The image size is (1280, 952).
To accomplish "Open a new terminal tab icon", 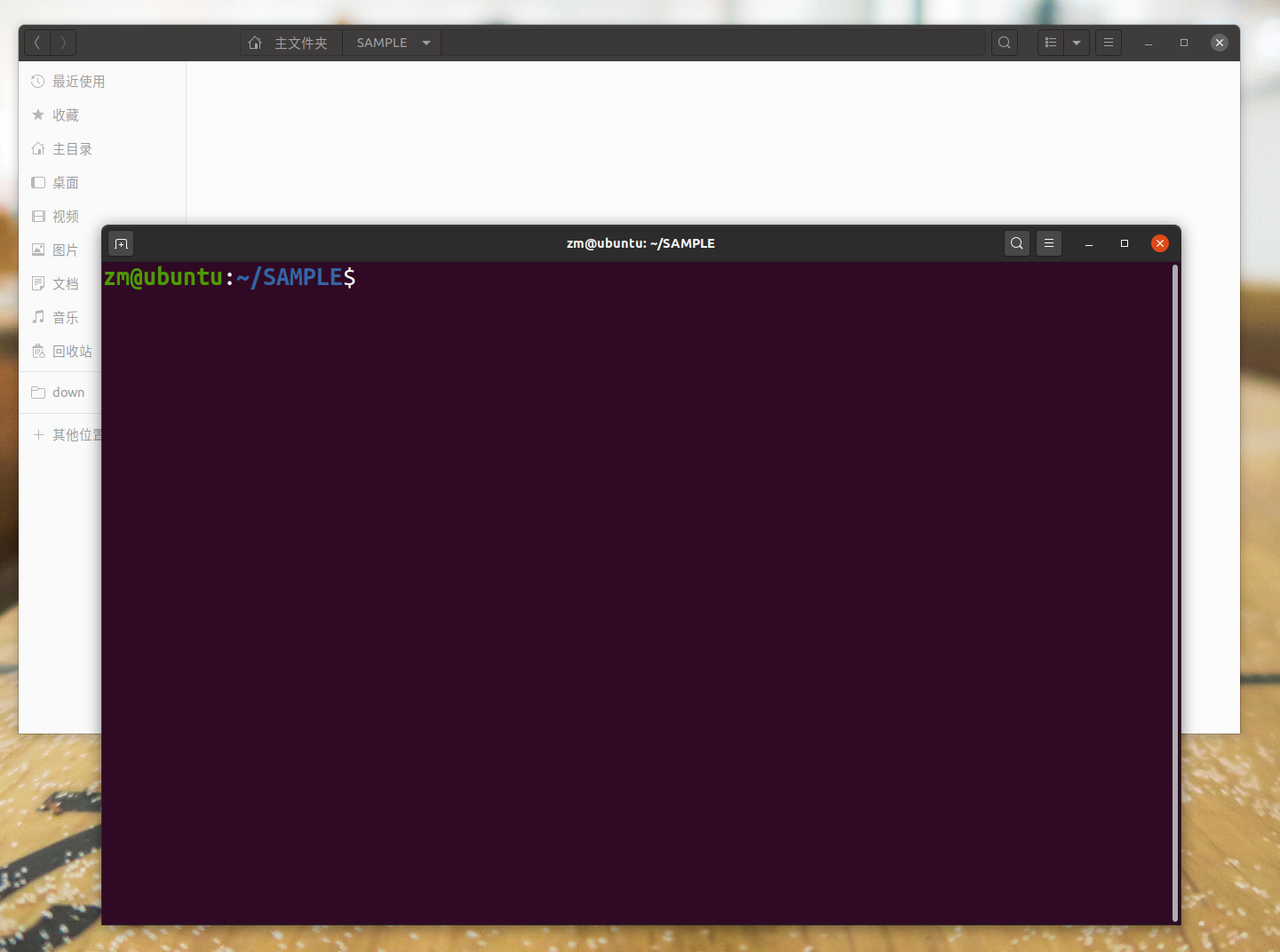I will click(121, 243).
